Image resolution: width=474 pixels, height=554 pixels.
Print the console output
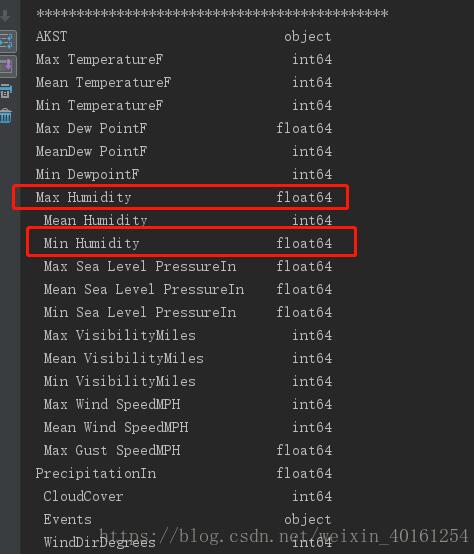click(6, 91)
